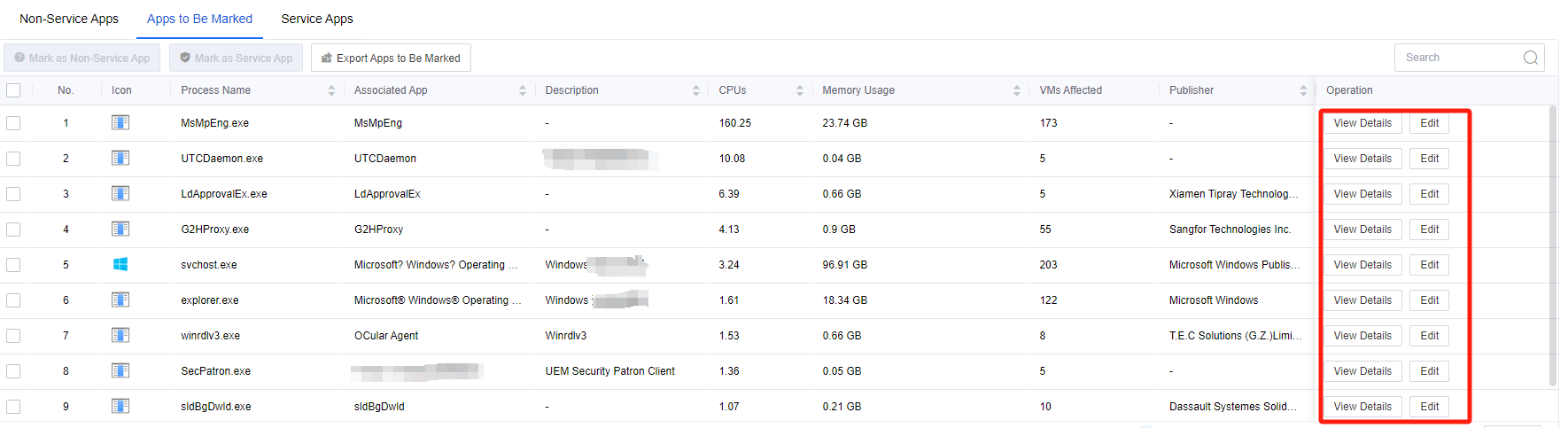Edit the sldBgDwld.exe entry
The height and width of the screenshot is (428, 1568).
(1430, 407)
